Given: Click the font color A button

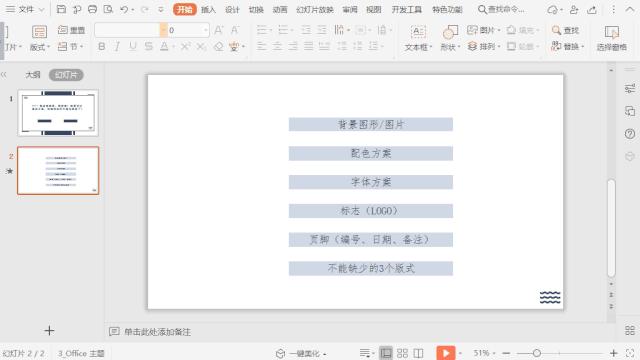Looking at the screenshot, I should (x=164, y=47).
